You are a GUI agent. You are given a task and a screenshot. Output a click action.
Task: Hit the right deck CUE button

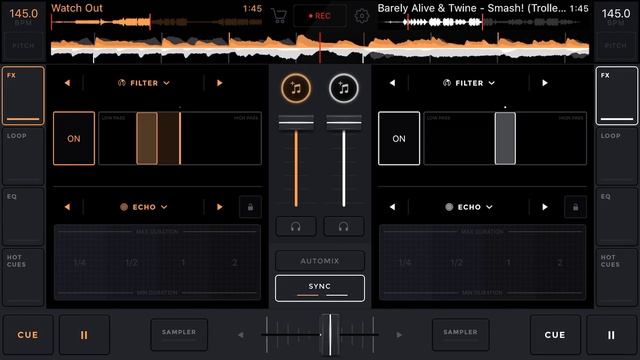(x=555, y=335)
